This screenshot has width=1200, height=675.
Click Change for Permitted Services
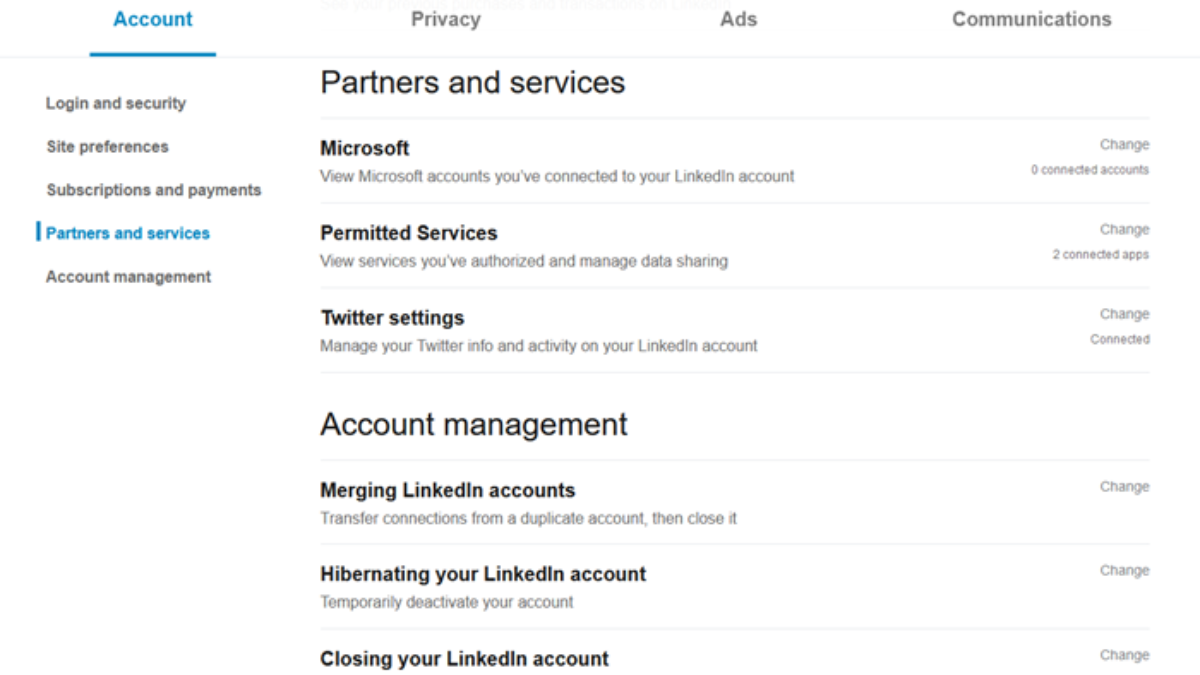click(1124, 230)
